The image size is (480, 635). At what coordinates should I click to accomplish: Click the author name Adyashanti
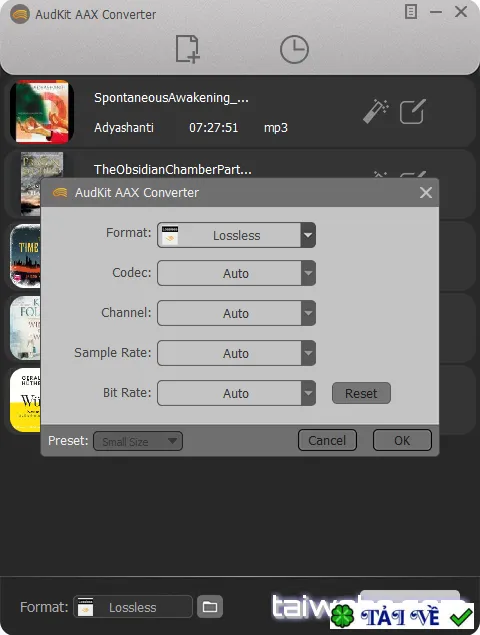pyautogui.click(x=124, y=128)
